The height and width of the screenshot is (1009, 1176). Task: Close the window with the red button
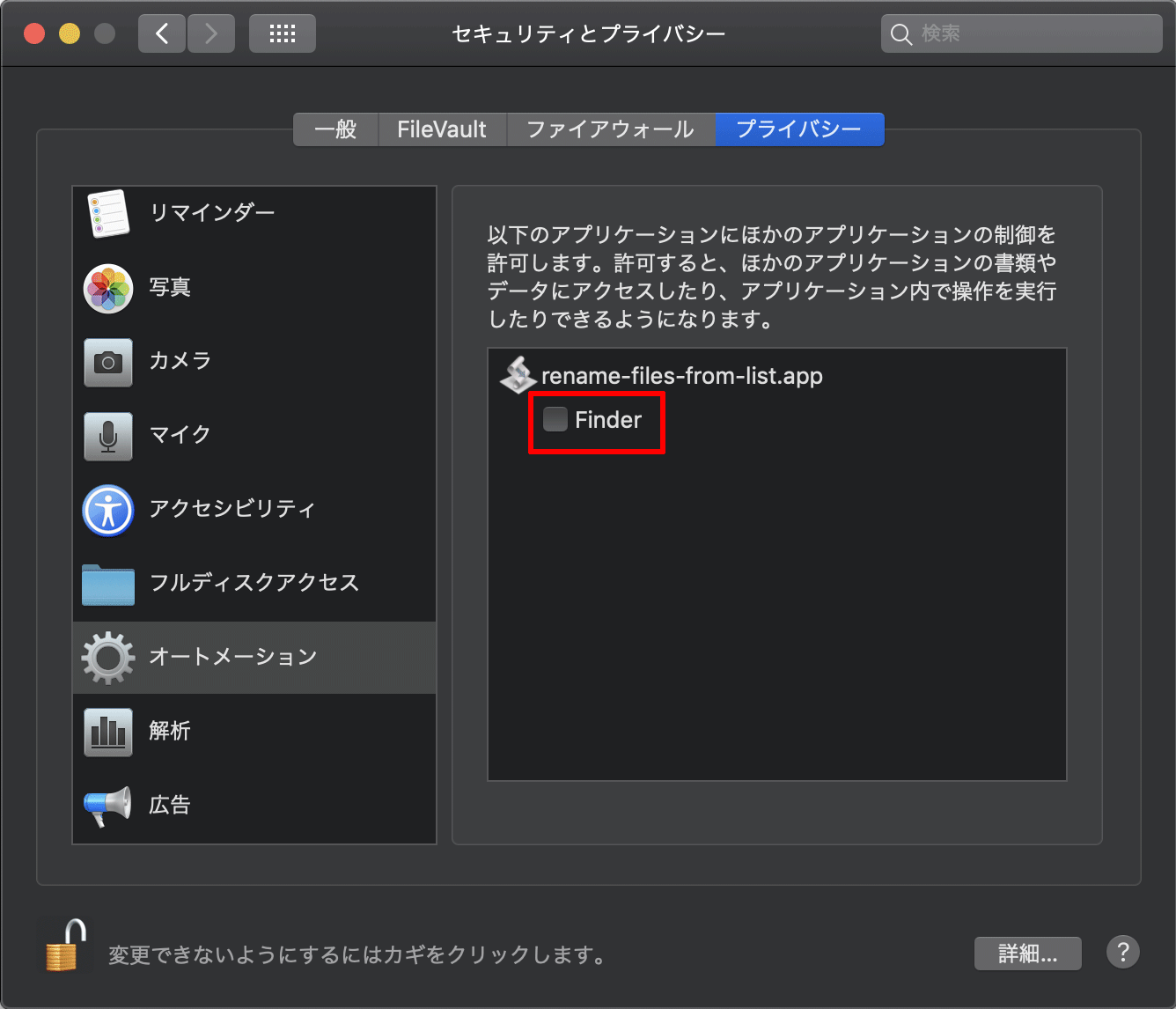(x=34, y=33)
